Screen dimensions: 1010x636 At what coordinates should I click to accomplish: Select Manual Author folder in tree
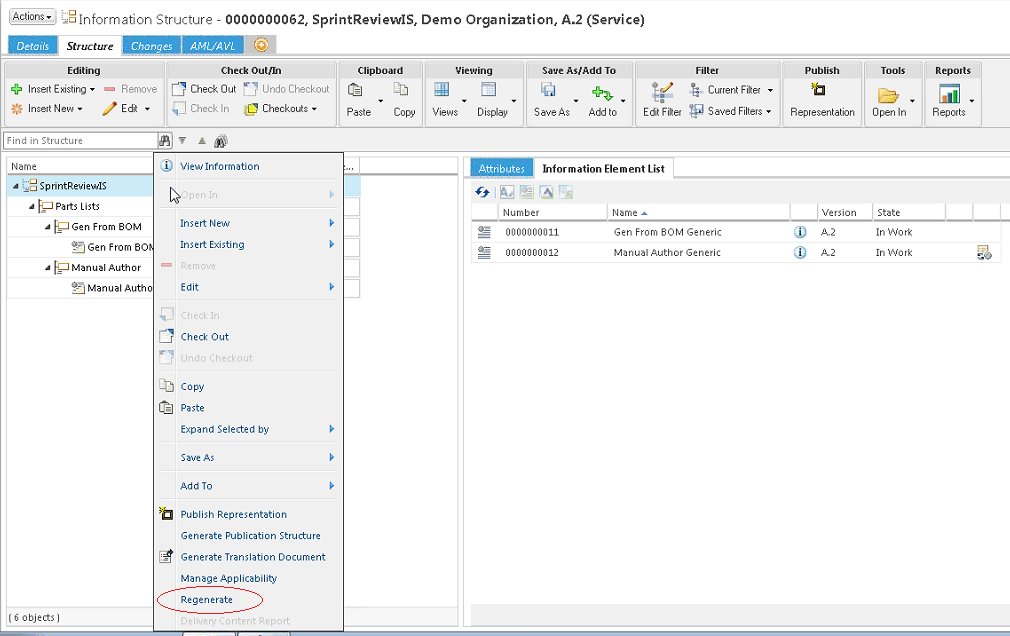point(106,267)
